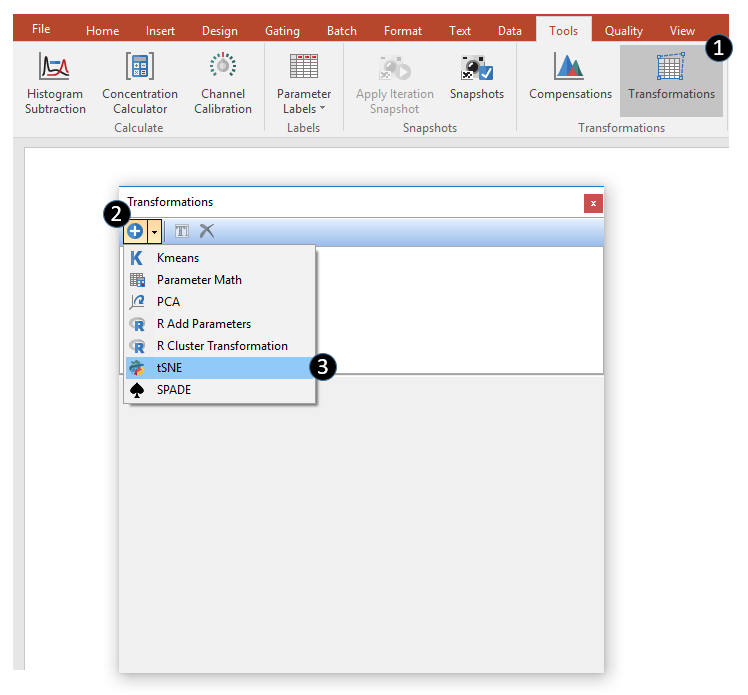Open the Compensations panel

tap(570, 78)
